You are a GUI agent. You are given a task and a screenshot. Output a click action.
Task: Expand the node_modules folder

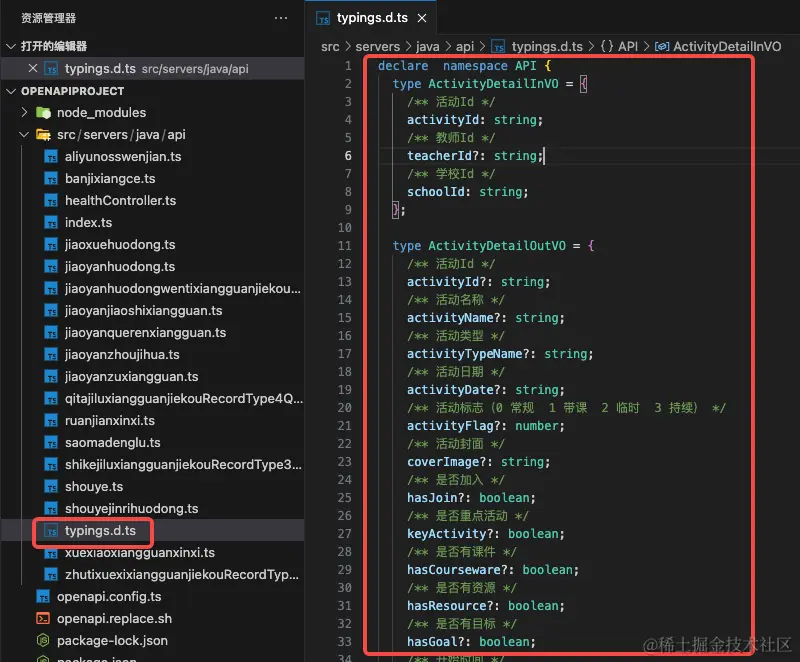[x=24, y=112]
